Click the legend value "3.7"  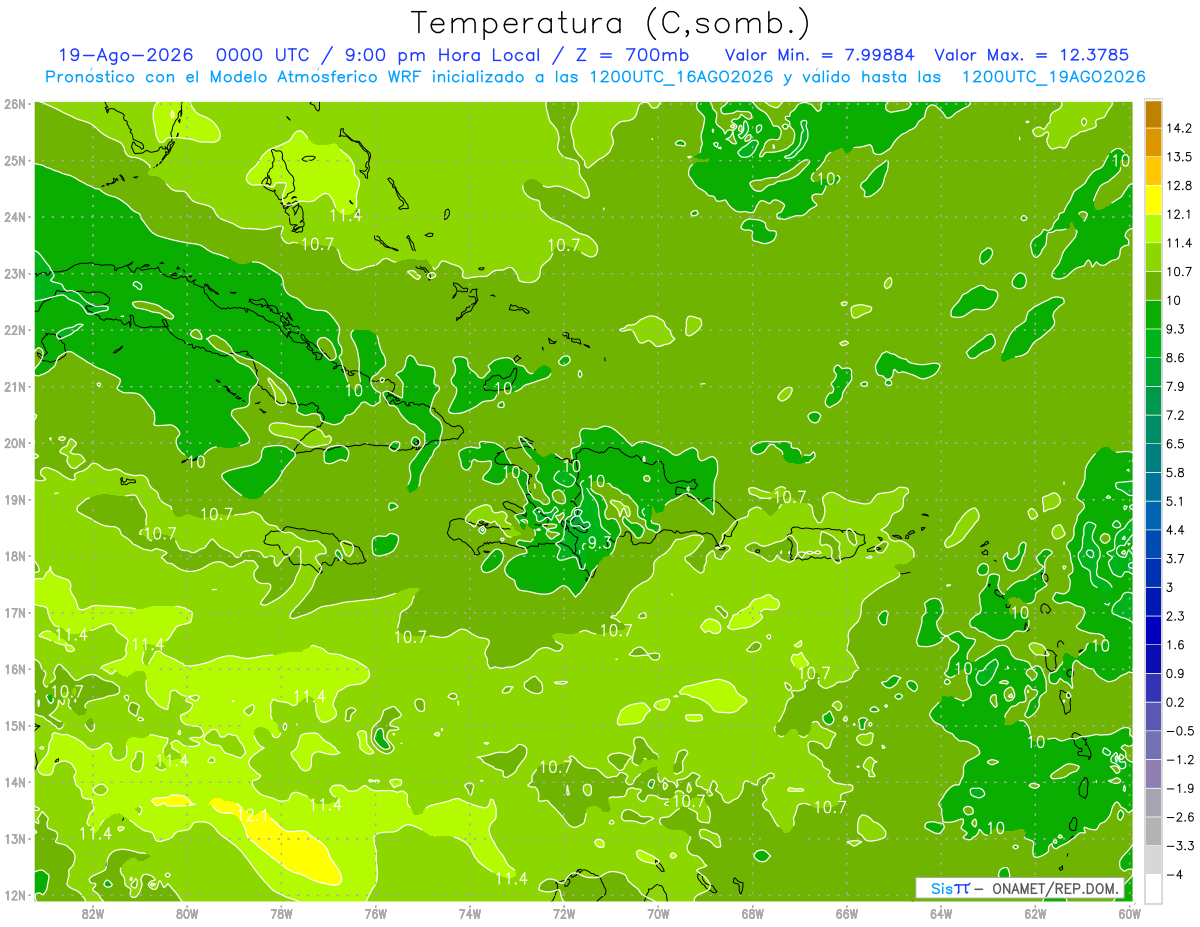coord(1176,559)
